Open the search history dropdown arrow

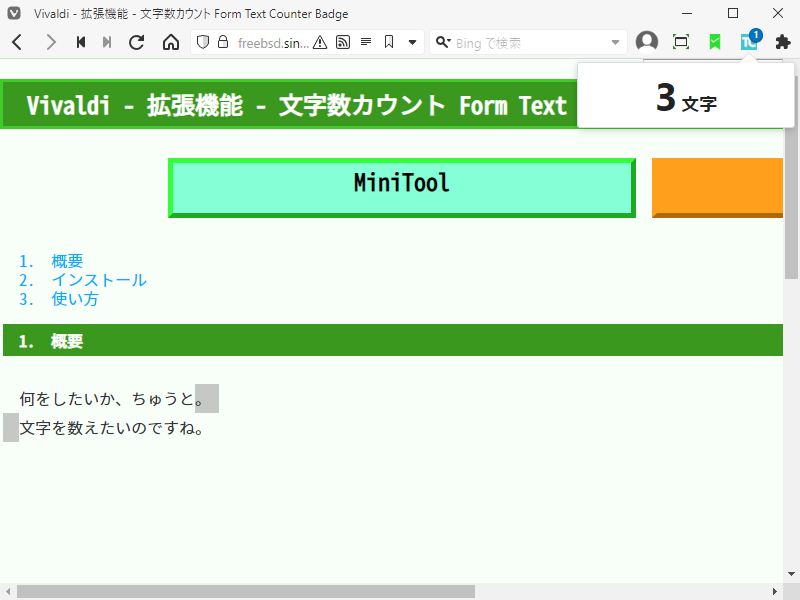tap(615, 42)
